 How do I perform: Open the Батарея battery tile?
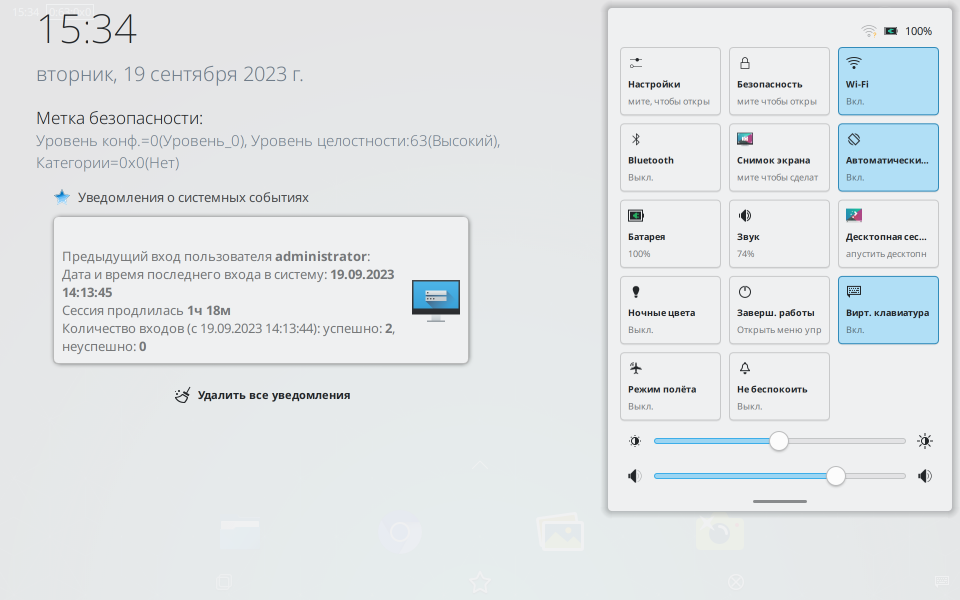(x=670, y=233)
